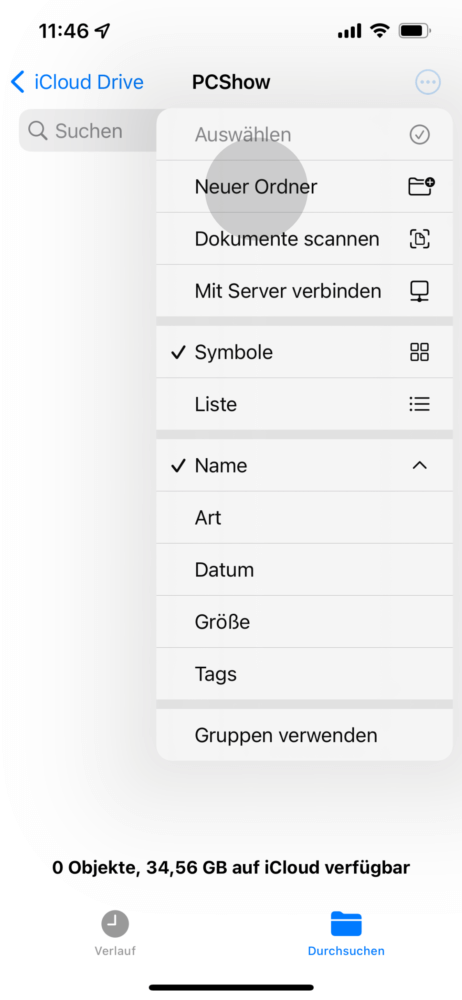Select Mit Server verbinden entry

[304, 291]
